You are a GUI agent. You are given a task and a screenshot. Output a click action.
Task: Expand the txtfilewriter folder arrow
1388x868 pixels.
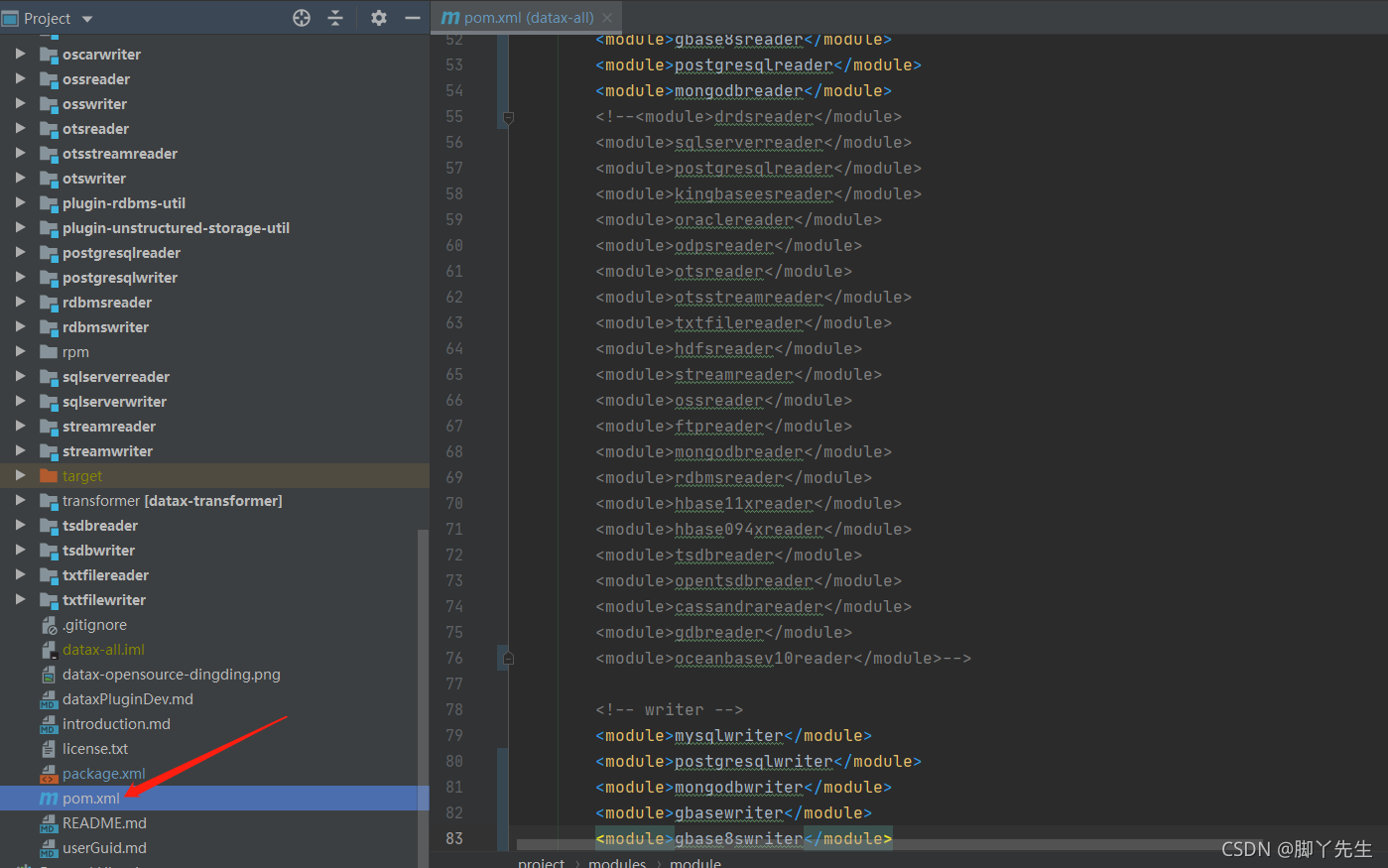(x=20, y=599)
